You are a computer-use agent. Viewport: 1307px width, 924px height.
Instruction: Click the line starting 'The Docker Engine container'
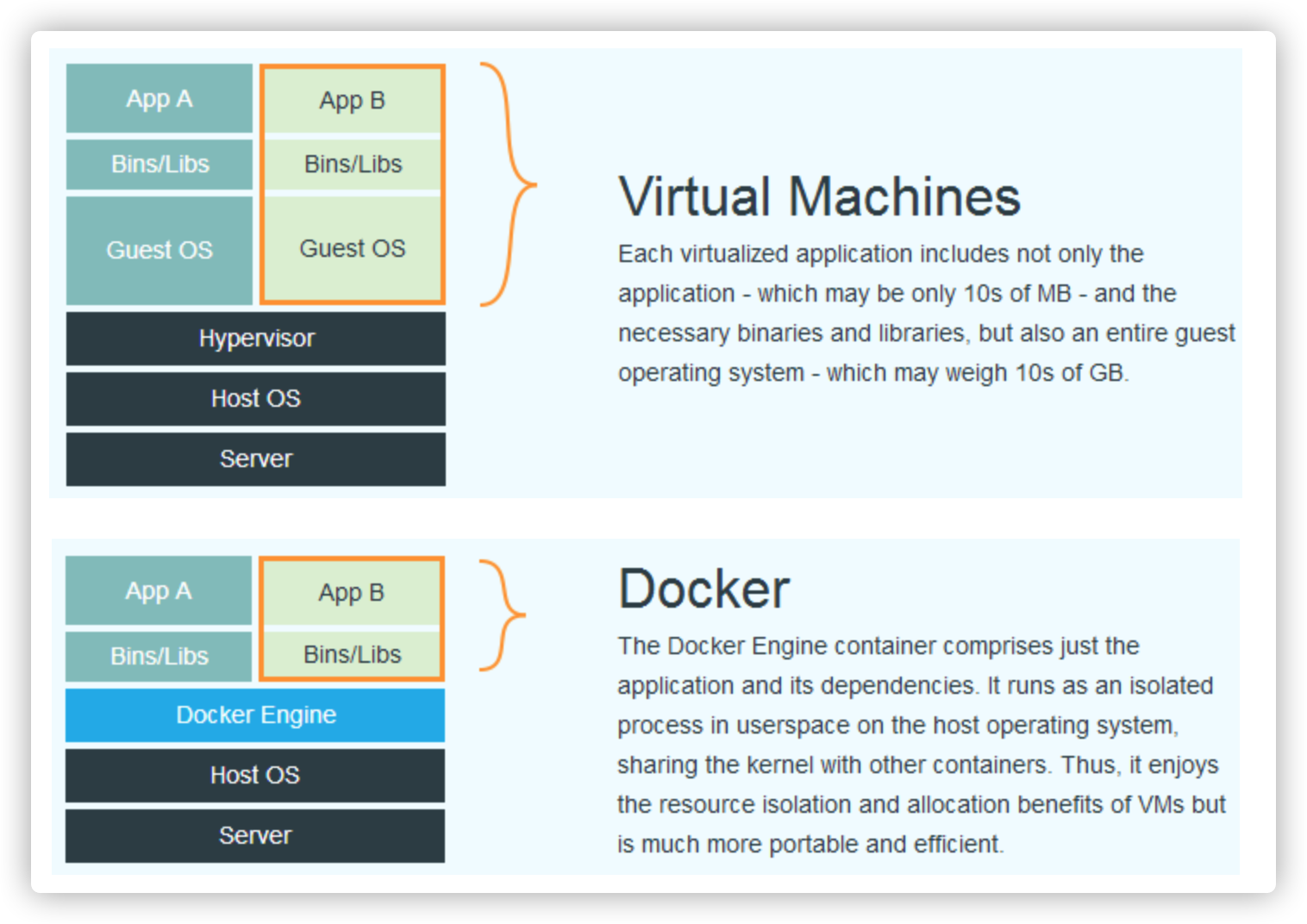(x=879, y=646)
